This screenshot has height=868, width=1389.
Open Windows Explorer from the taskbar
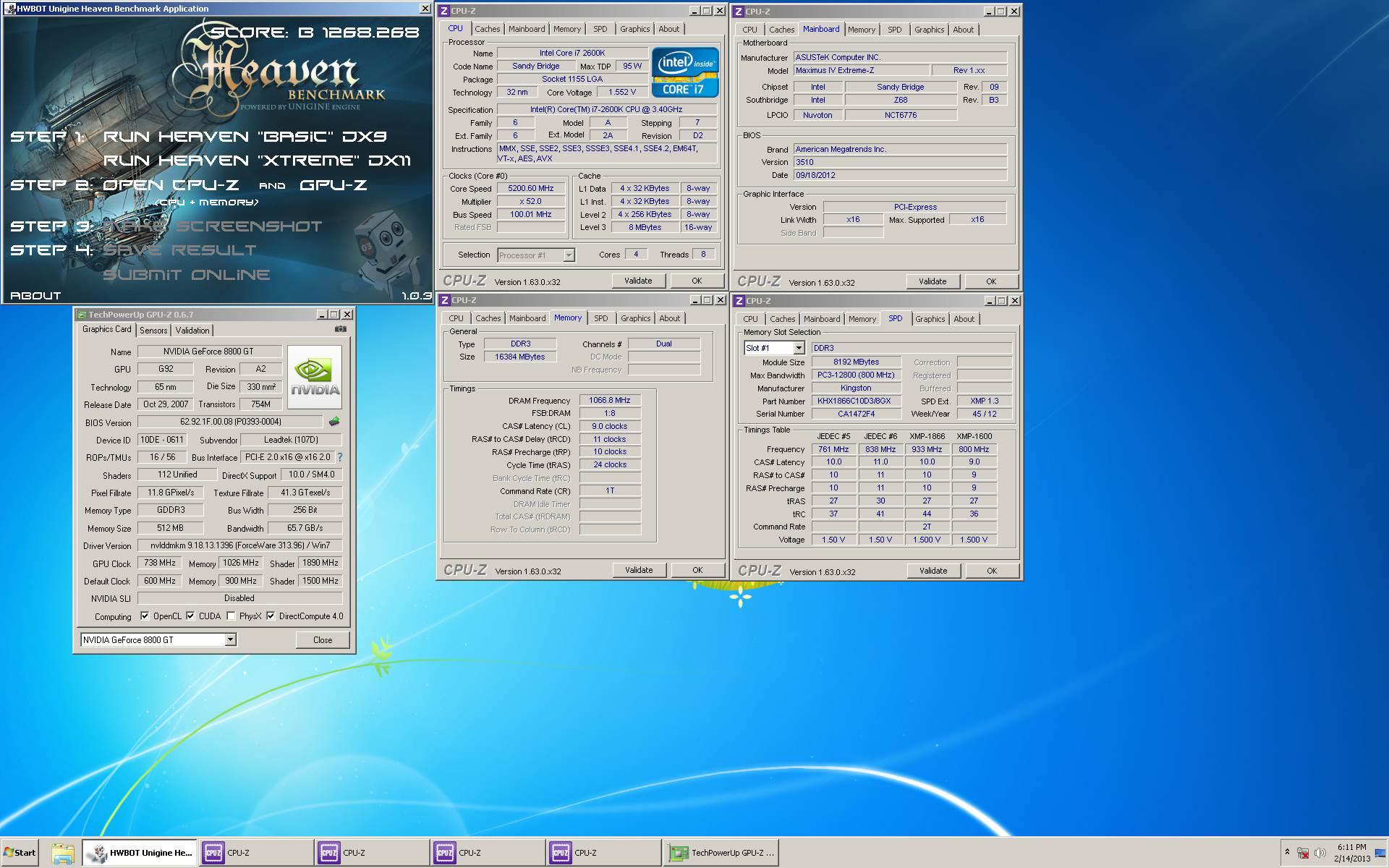(x=63, y=854)
